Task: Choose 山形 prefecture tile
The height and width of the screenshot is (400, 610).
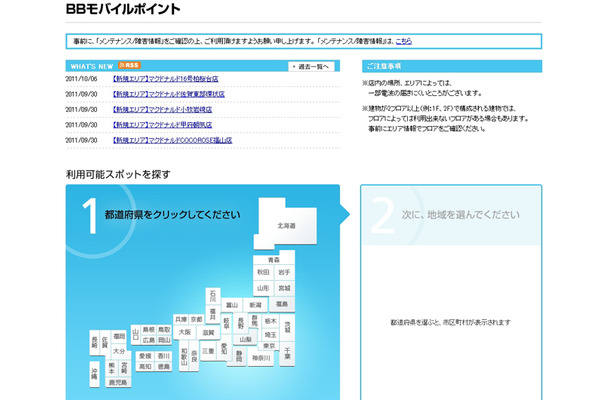Action: 263,288
